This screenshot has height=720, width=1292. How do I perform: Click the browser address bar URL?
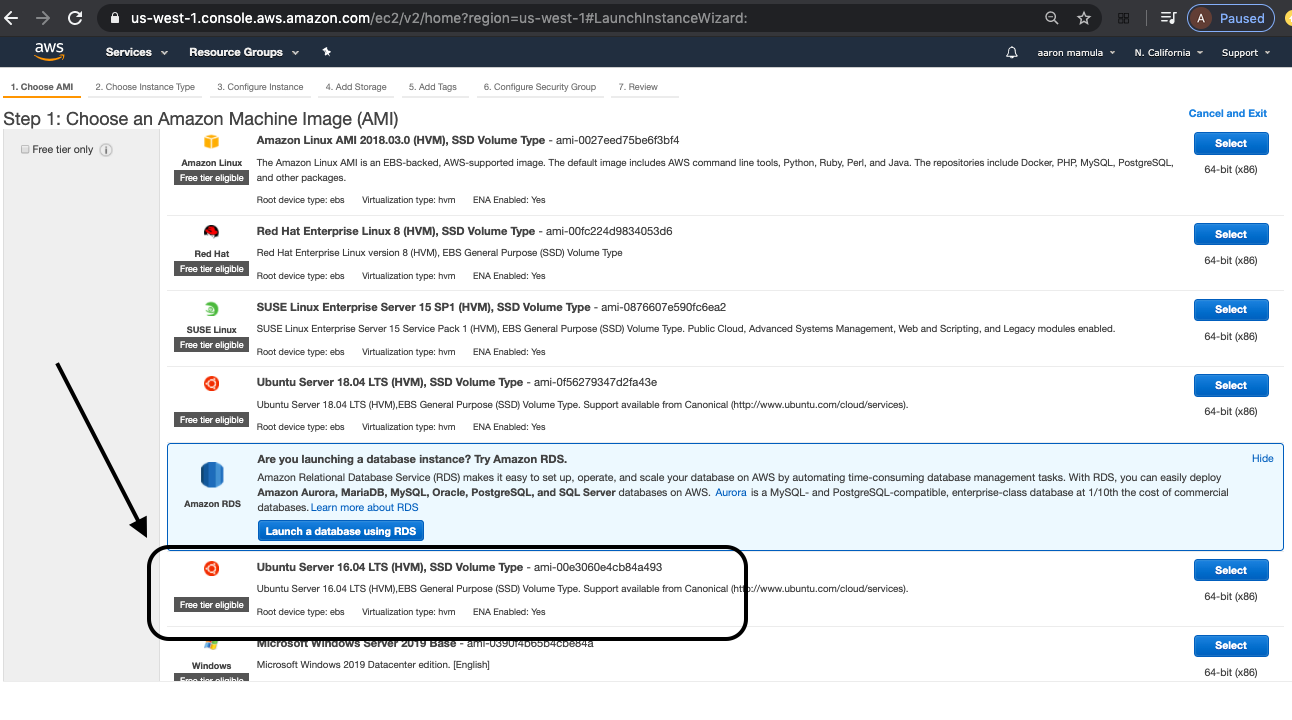coord(439,18)
